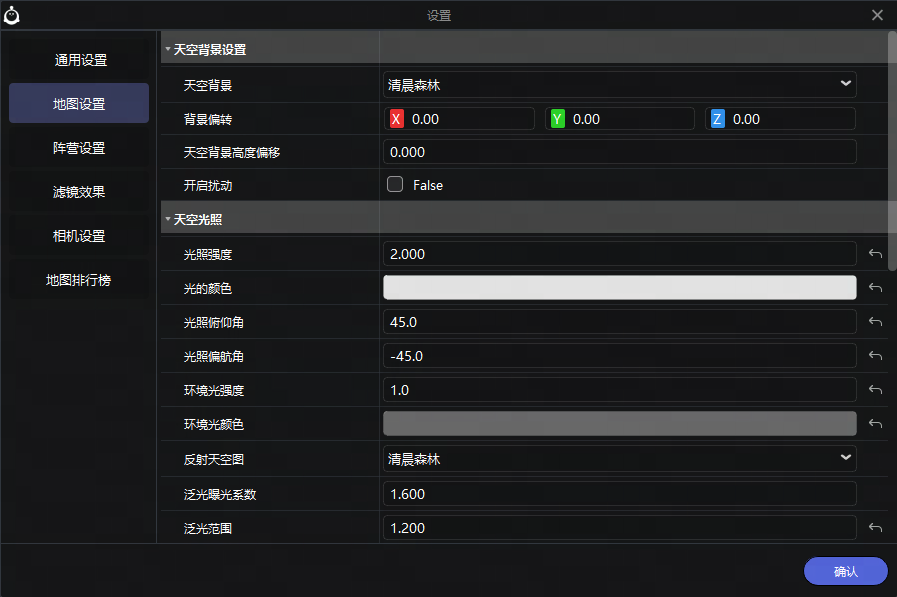
Task: Click reset arrow beside 光的颜色
Action: point(875,288)
